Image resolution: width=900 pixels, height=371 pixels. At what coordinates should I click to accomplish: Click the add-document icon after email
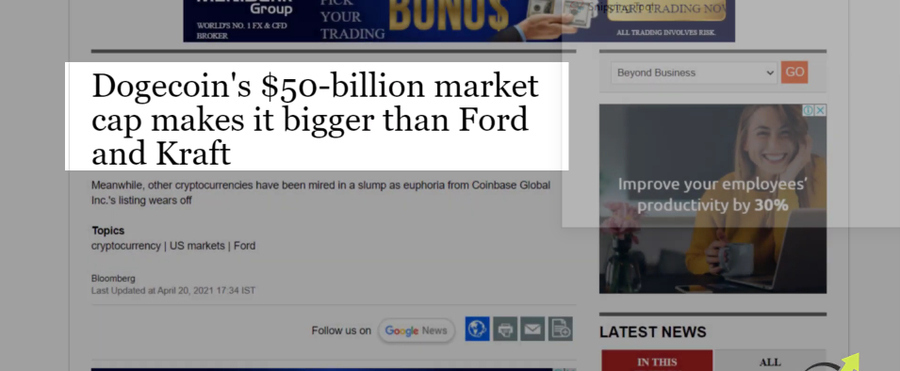(x=560, y=329)
